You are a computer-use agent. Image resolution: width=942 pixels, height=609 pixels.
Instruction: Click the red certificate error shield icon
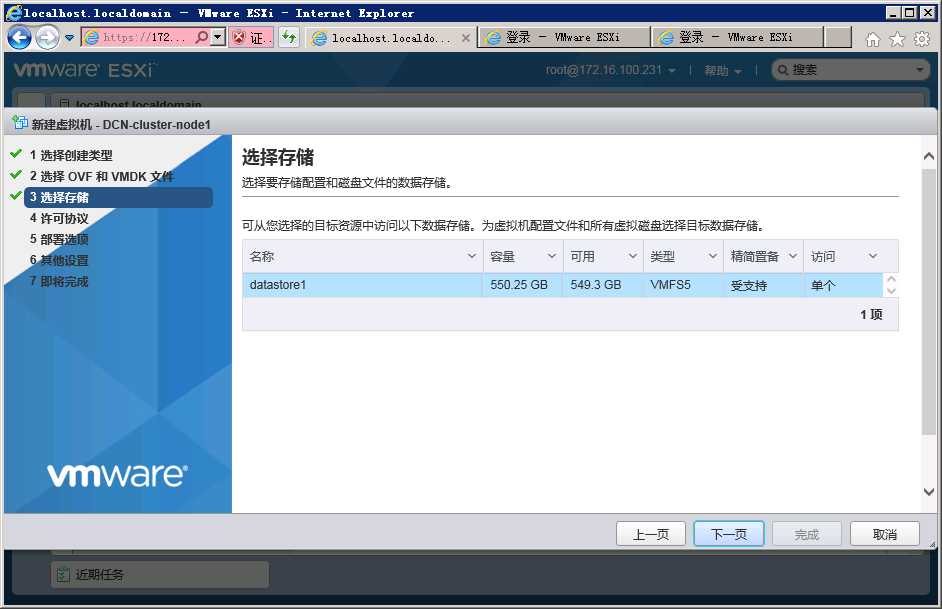(239, 37)
